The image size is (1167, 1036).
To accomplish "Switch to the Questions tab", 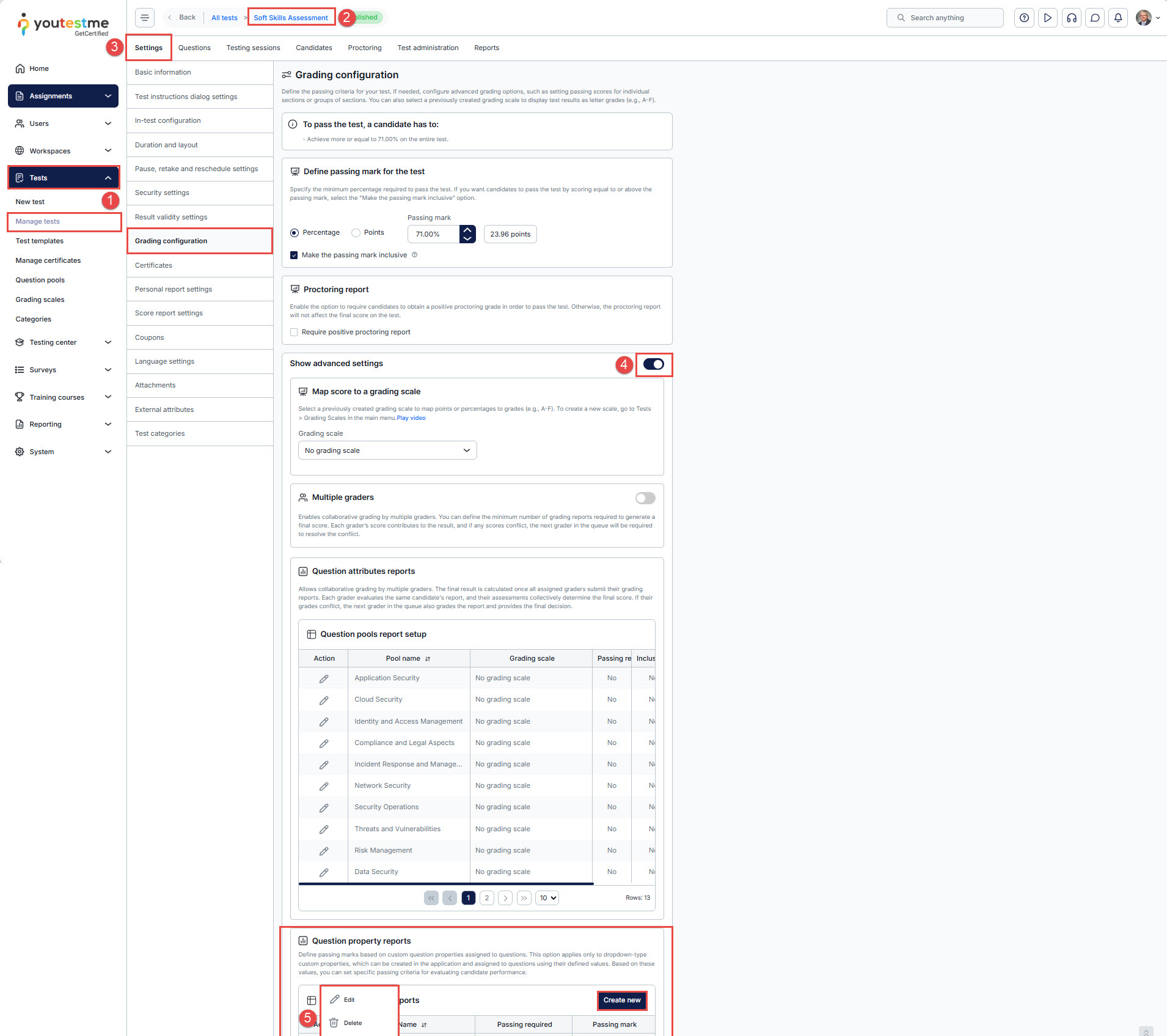I will click(194, 48).
